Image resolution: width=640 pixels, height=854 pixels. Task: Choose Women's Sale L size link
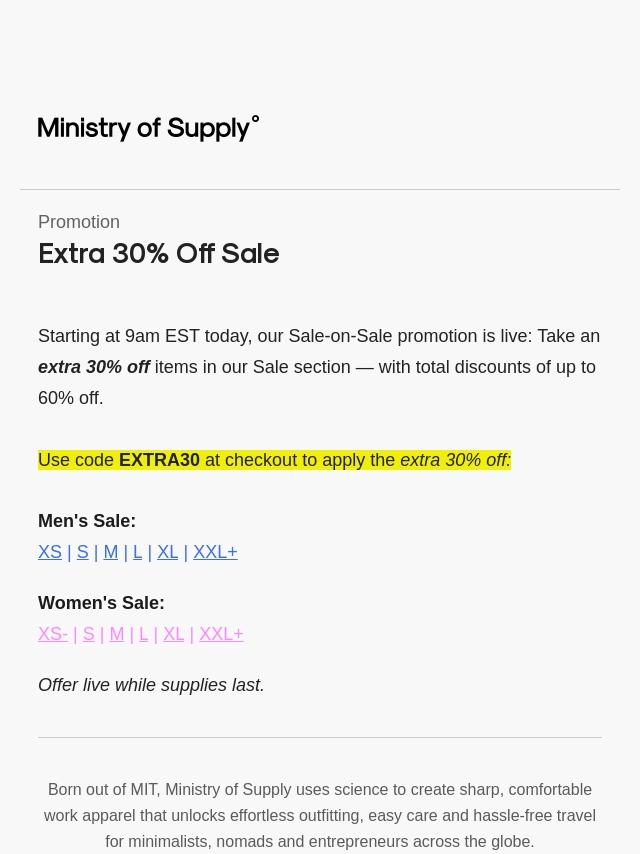coord(143,634)
